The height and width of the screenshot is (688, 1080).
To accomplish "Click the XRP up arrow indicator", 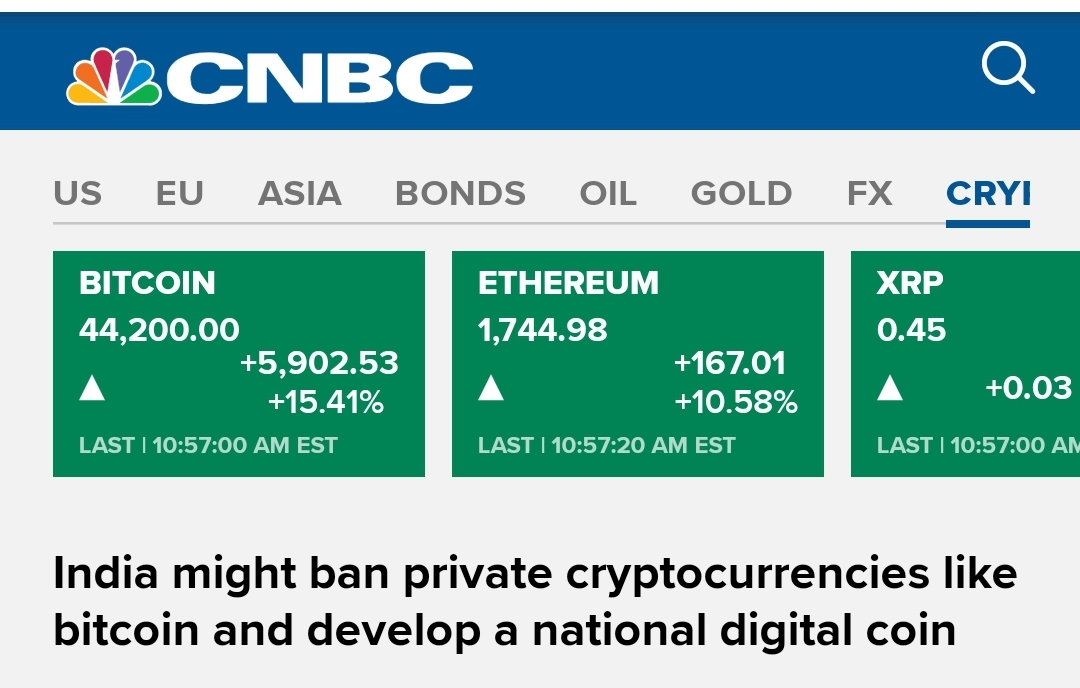I will tap(890, 387).
